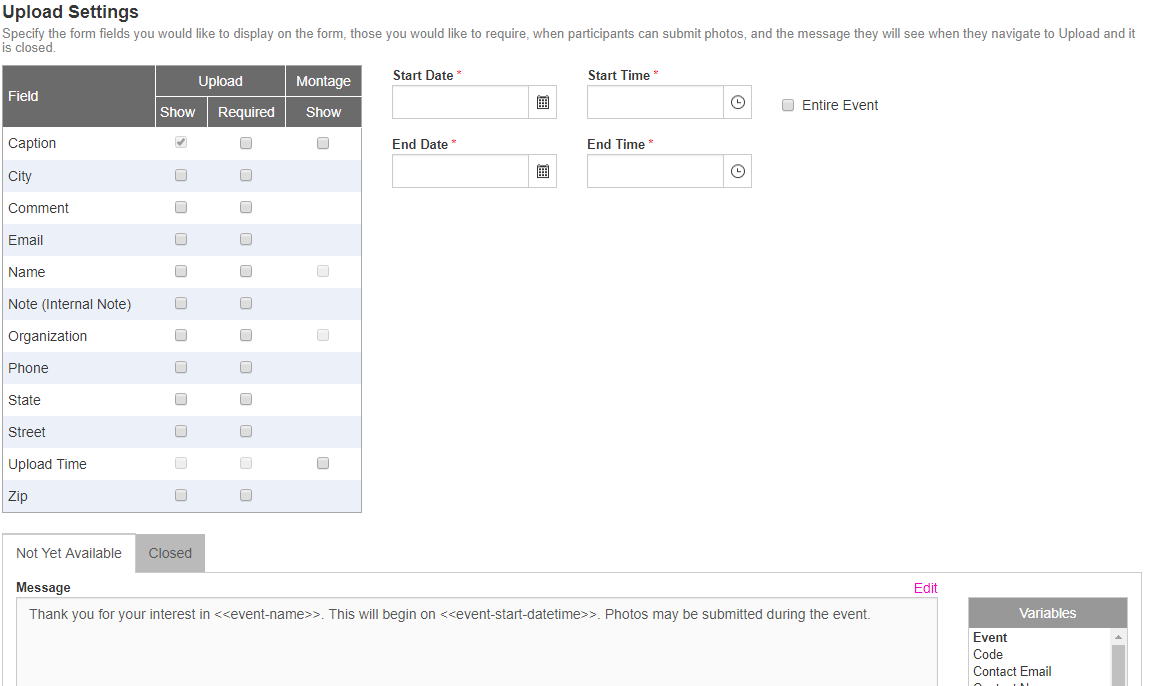This screenshot has width=1151, height=686.
Task: Open the Start Date calendar picker
Action: tap(542, 102)
